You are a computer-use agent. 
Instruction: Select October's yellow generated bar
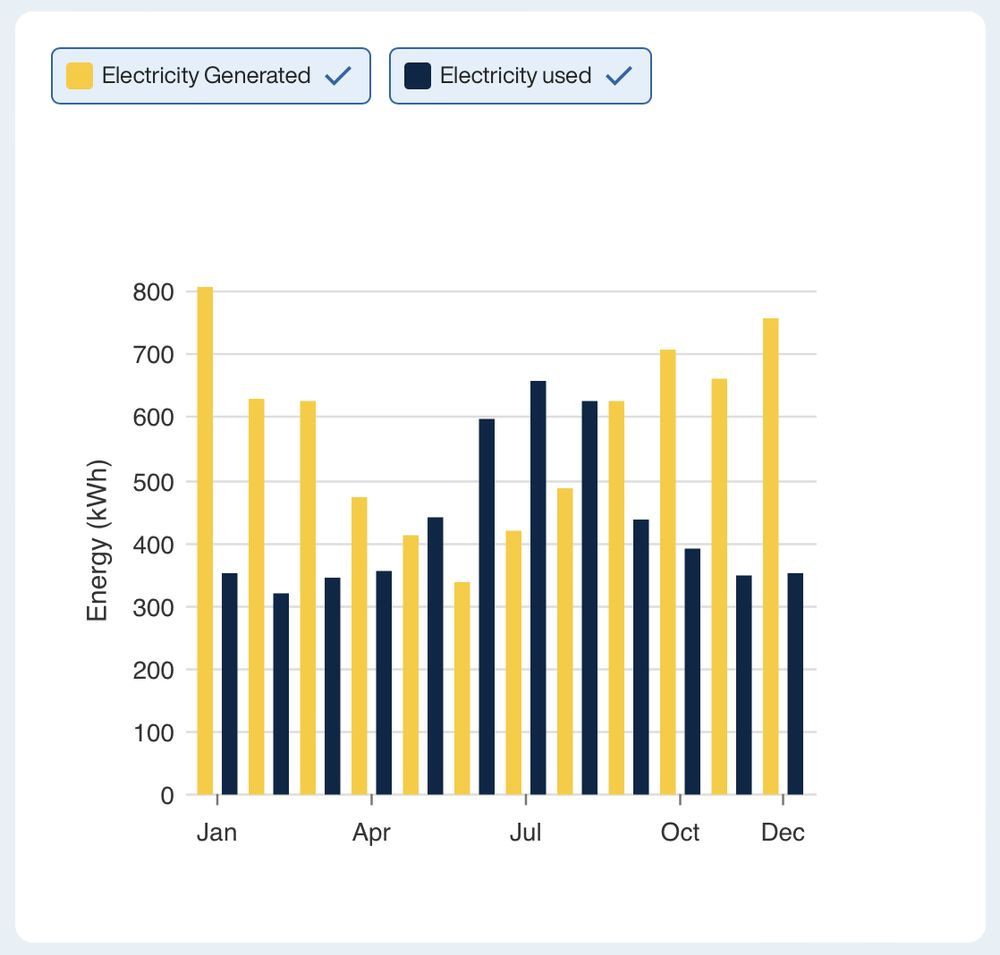click(668, 572)
